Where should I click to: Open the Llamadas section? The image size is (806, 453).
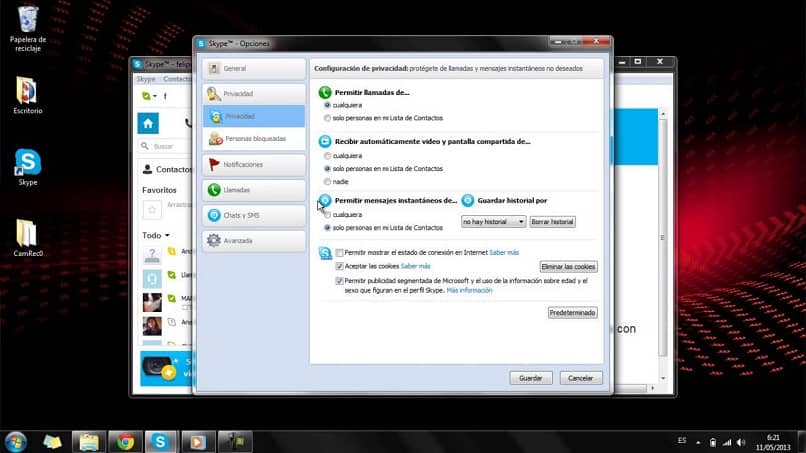(254, 190)
